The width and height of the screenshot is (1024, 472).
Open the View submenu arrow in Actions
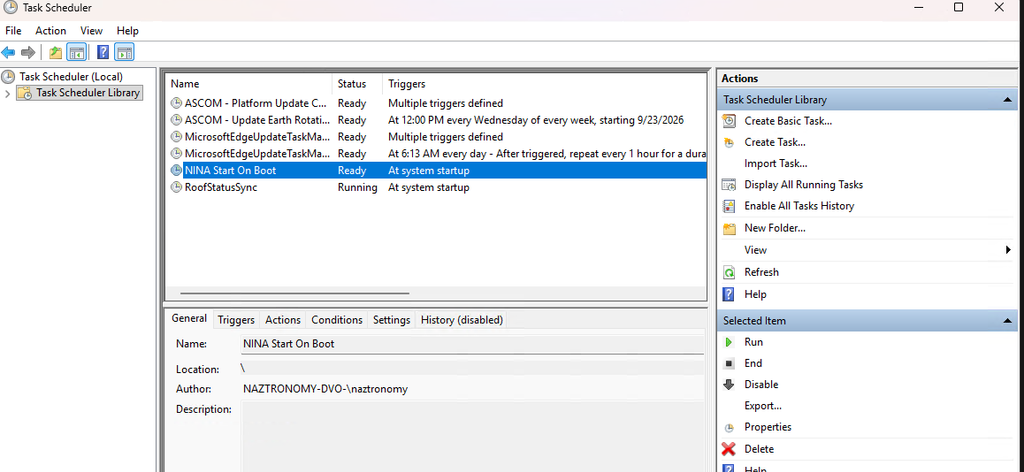(x=1008, y=250)
